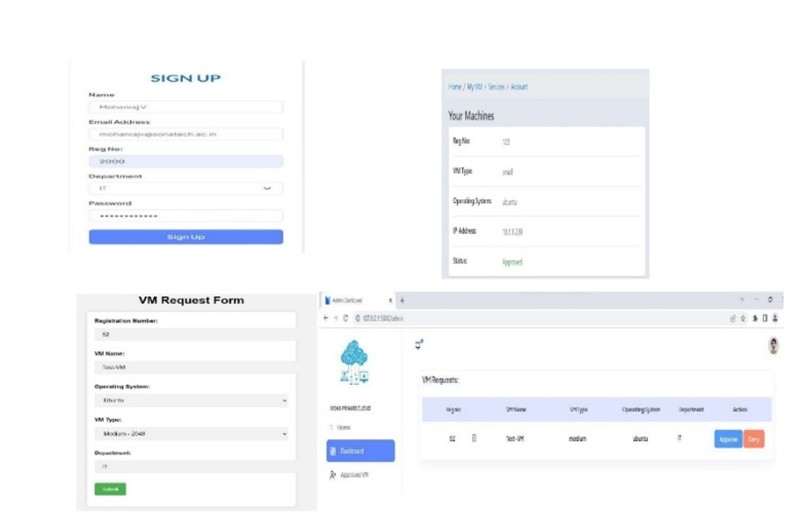Screen dimensions: 806x531
Task: Click the Operating System column header in VM Requests
Action: tap(640, 410)
